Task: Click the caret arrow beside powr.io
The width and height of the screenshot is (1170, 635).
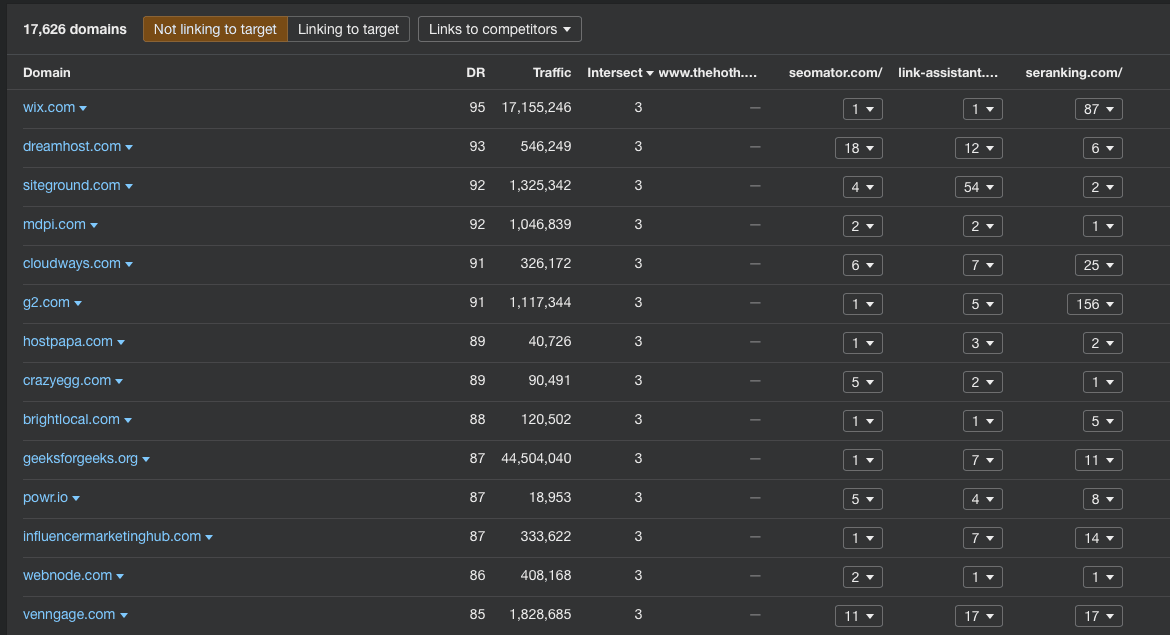Action: (76, 499)
